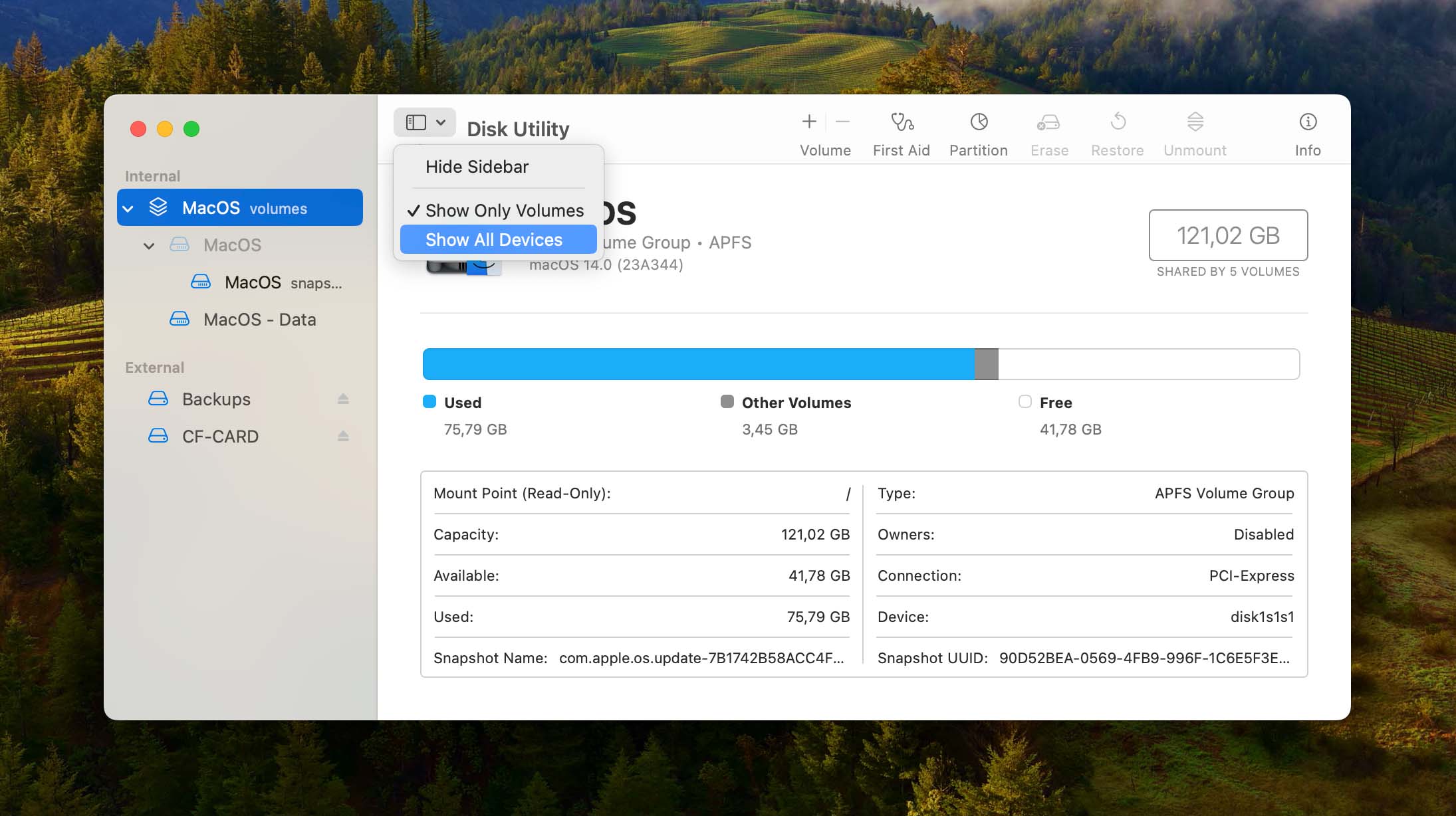
Task: Collapse the MacOS volumes group chevron
Action: (x=128, y=209)
